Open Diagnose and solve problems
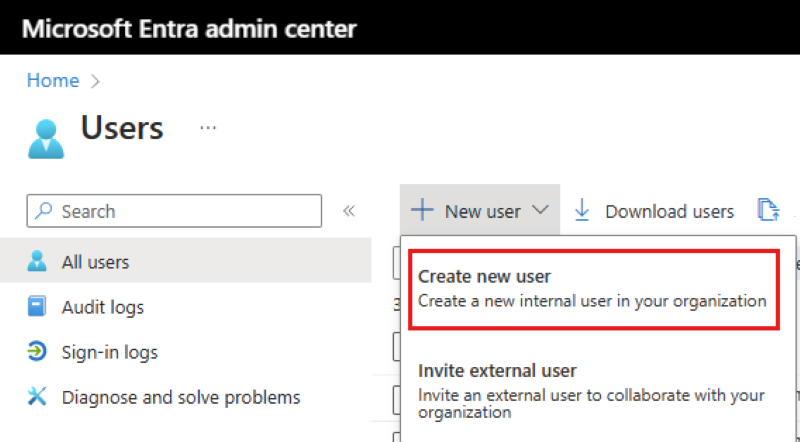 (181, 397)
